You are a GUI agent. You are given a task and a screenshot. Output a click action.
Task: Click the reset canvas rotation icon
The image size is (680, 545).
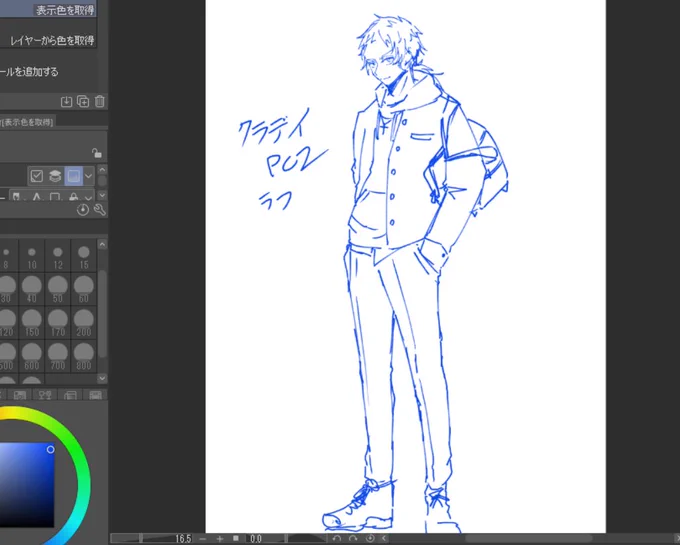point(370,538)
